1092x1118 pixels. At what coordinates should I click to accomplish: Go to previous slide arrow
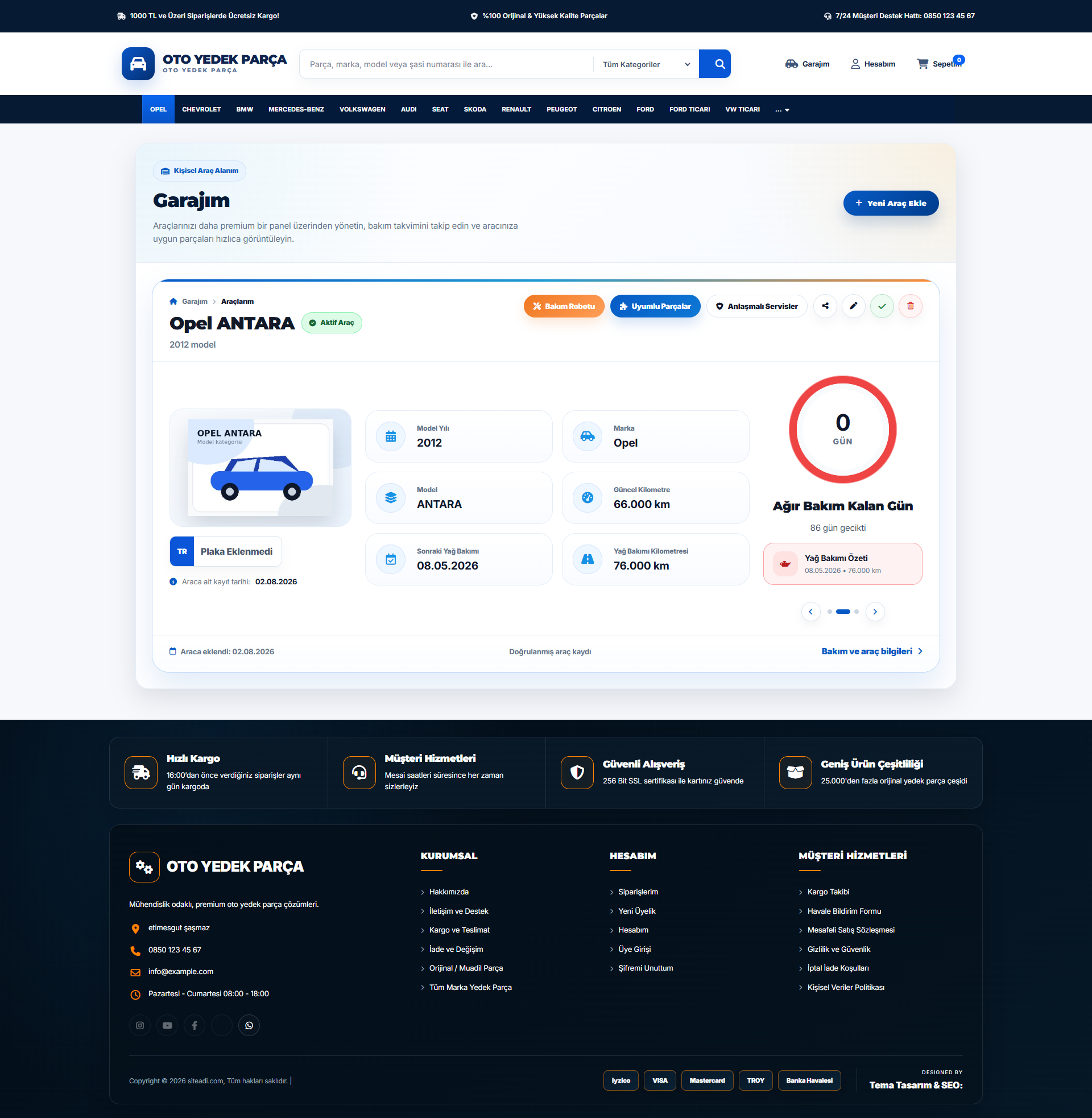pos(810,612)
